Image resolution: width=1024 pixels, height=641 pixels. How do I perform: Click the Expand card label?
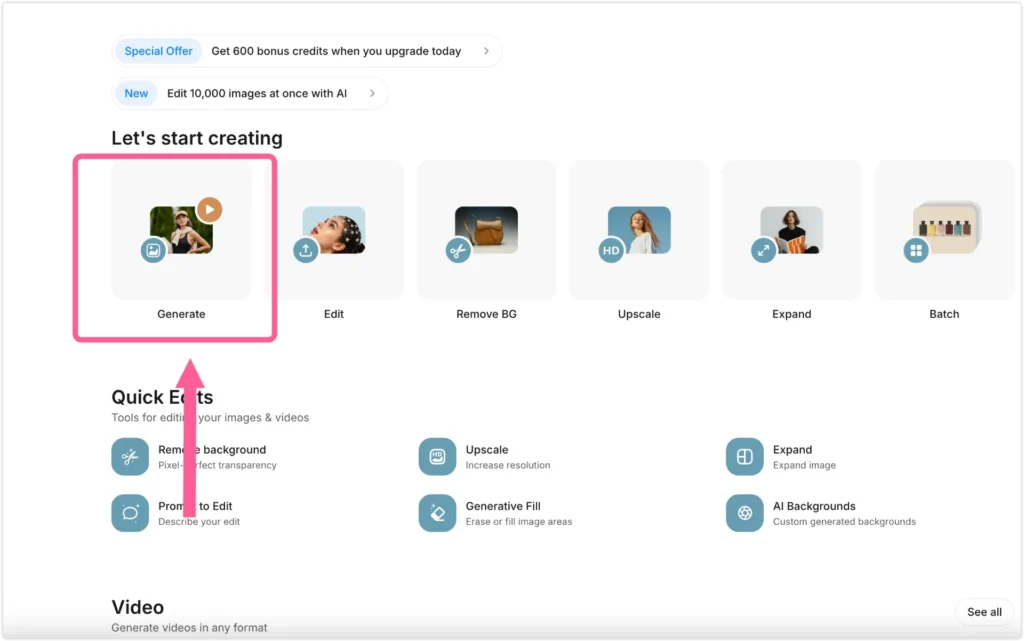(x=792, y=314)
